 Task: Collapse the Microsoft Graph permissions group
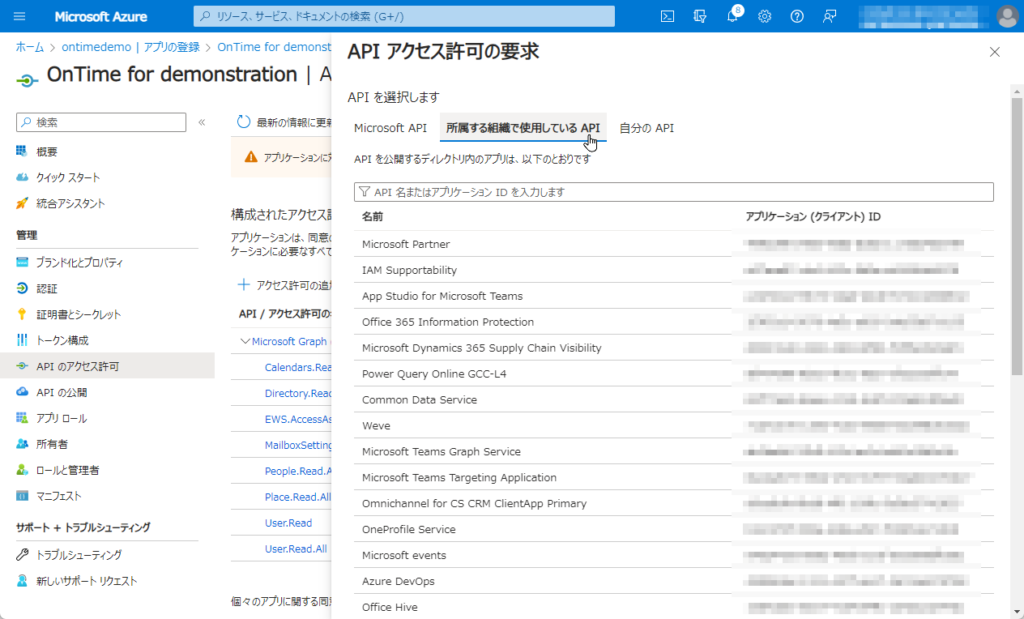[x=245, y=341]
